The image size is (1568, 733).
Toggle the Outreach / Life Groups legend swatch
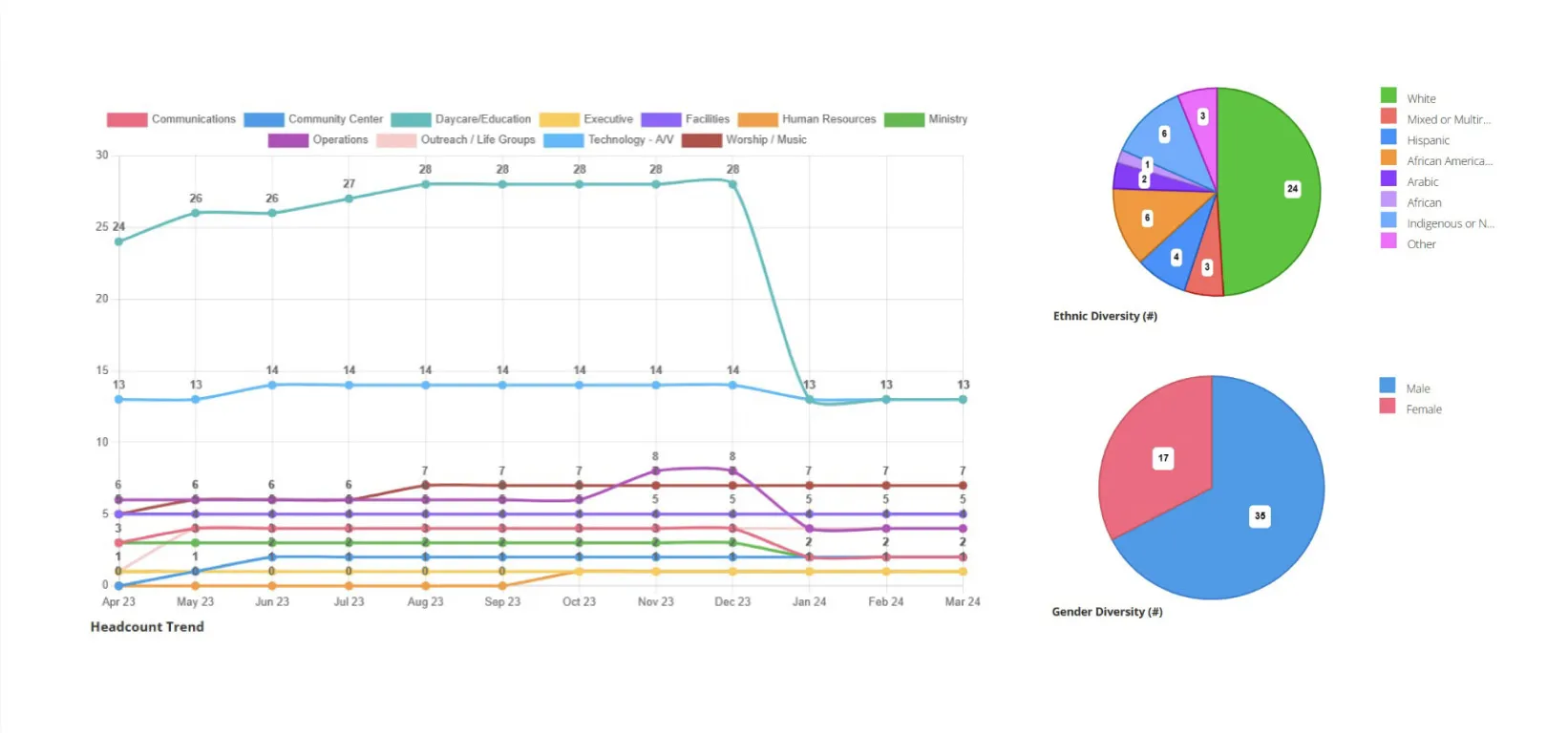(396, 140)
